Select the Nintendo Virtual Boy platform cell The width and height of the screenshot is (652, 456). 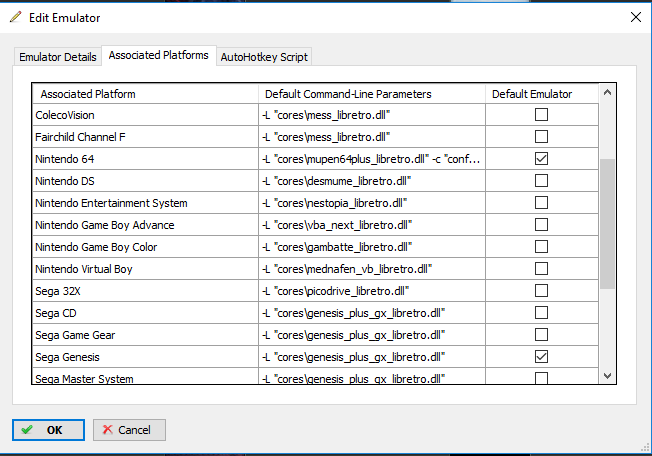click(x=146, y=269)
